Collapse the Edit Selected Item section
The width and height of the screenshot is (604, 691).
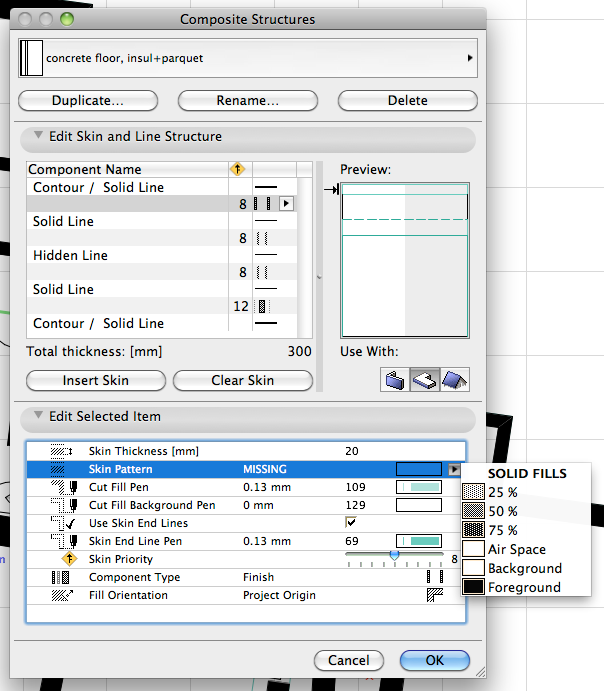click(x=38, y=415)
